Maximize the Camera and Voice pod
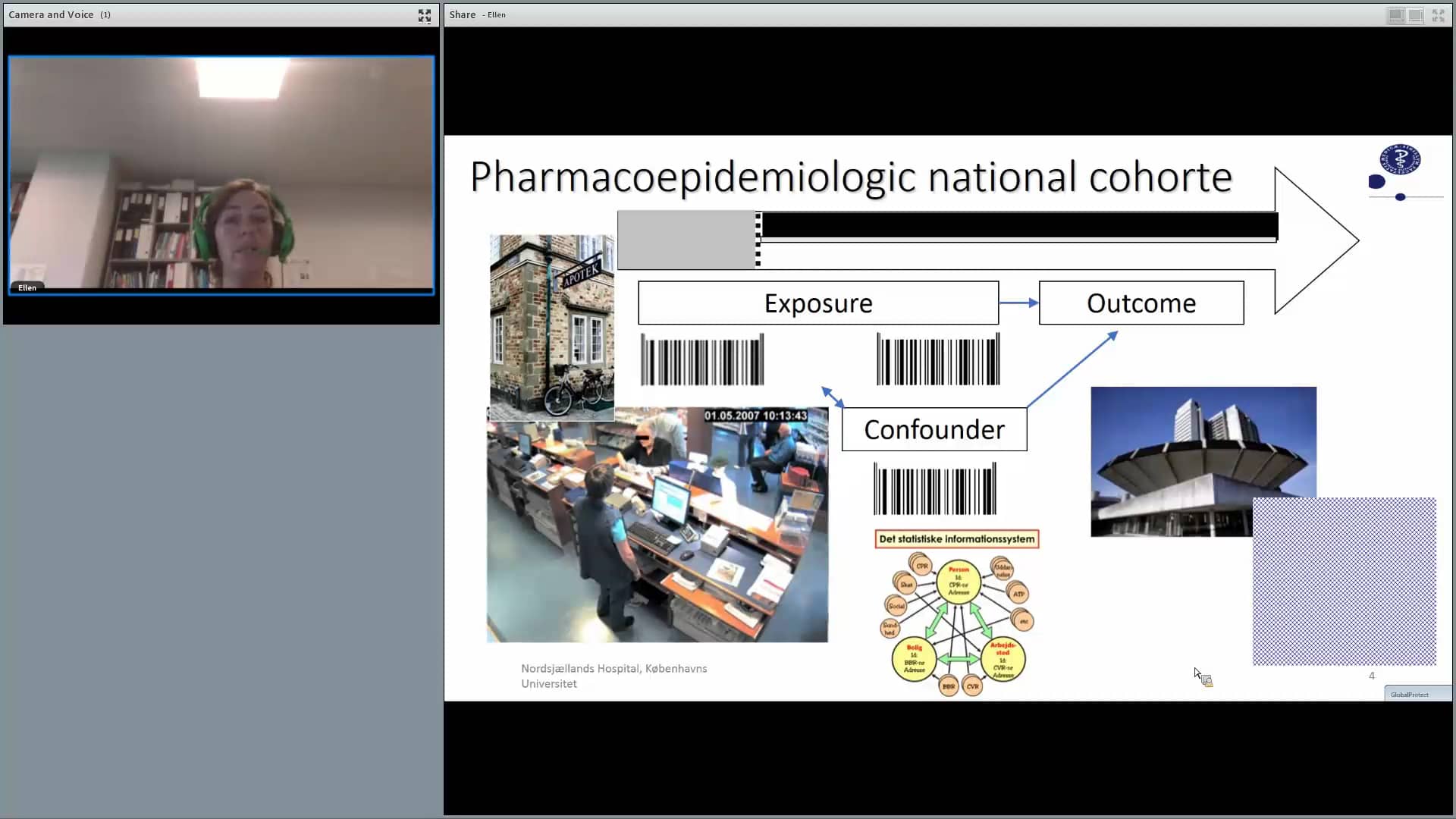1456x819 pixels. (x=425, y=15)
